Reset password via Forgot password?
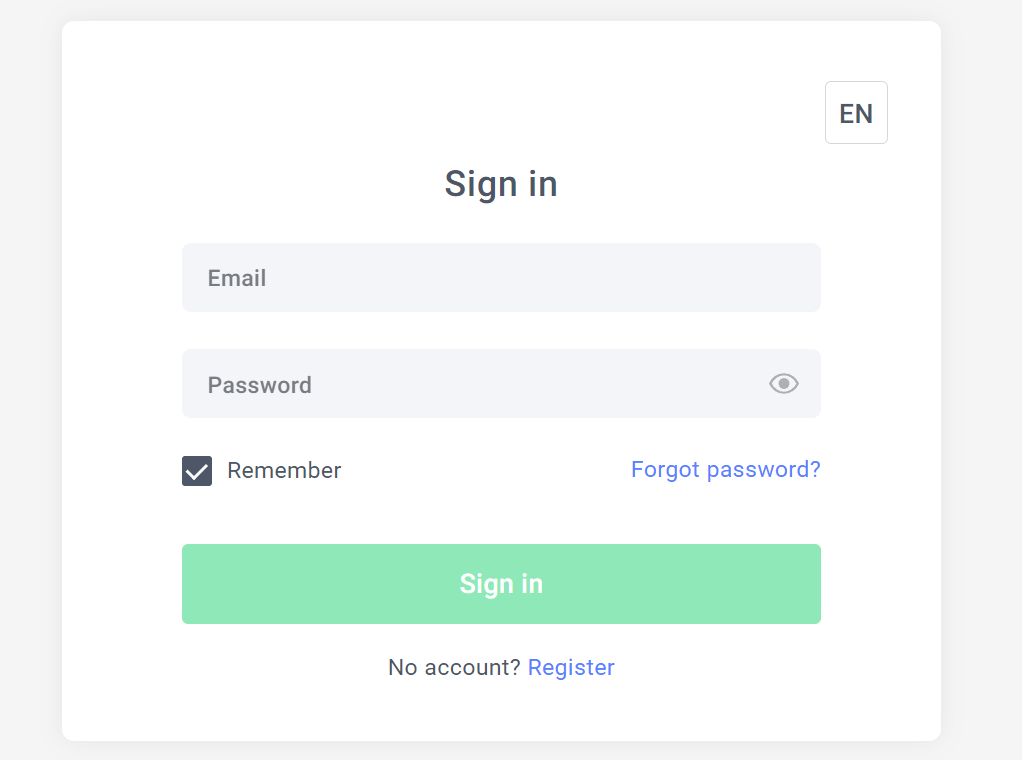Viewport: 1022px width, 760px height. click(725, 470)
